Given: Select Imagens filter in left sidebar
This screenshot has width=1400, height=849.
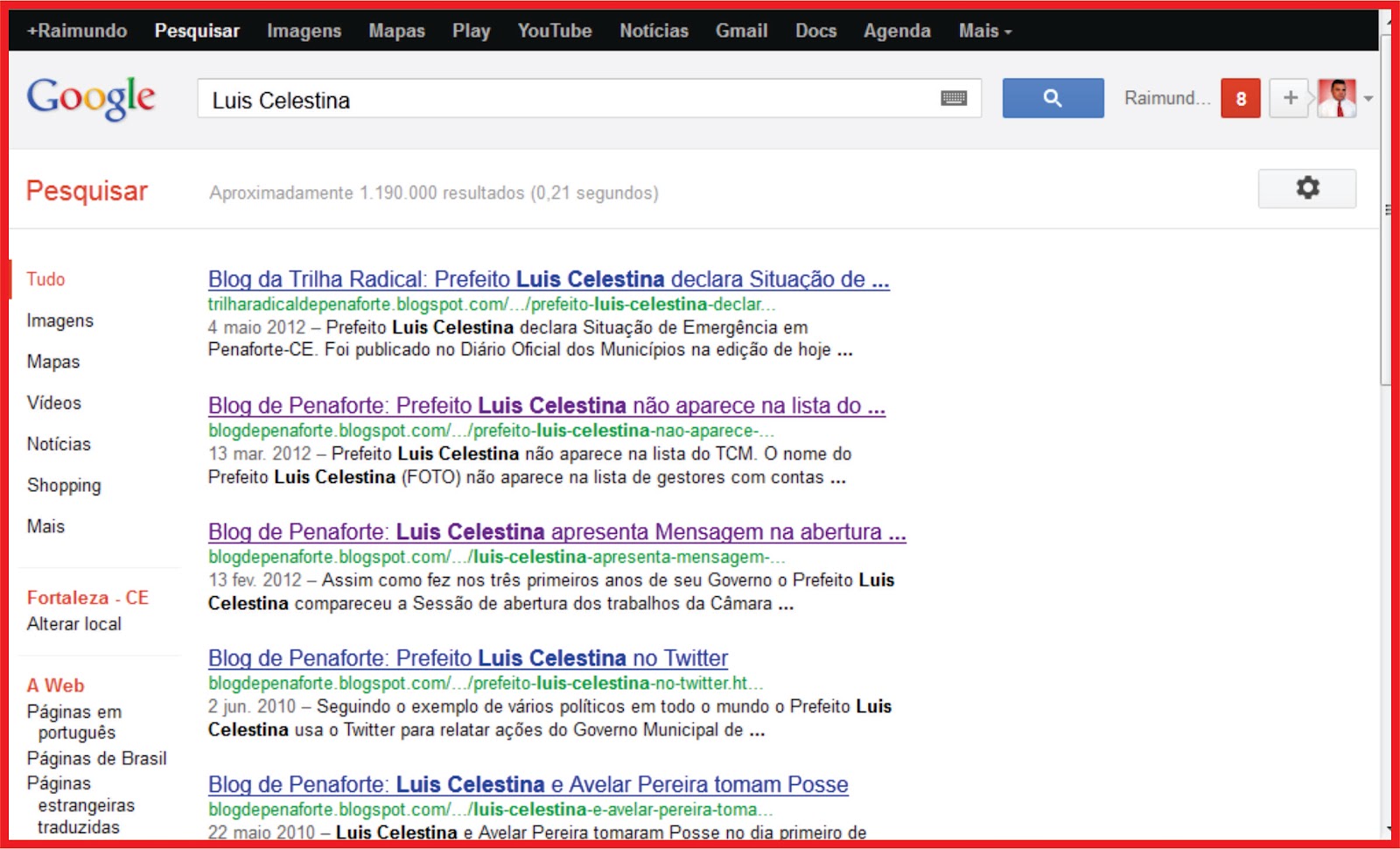Looking at the screenshot, I should [x=59, y=320].
